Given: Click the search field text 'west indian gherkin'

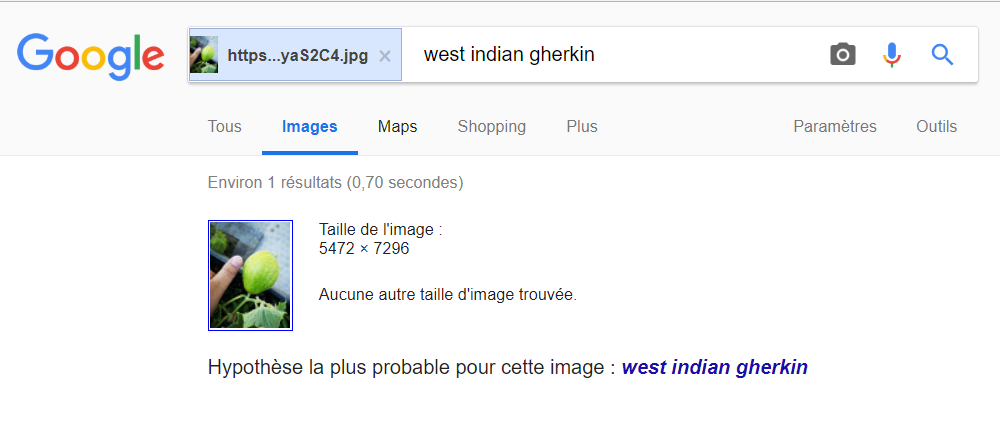Looking at the screenshot, I should tap(509, 55).
